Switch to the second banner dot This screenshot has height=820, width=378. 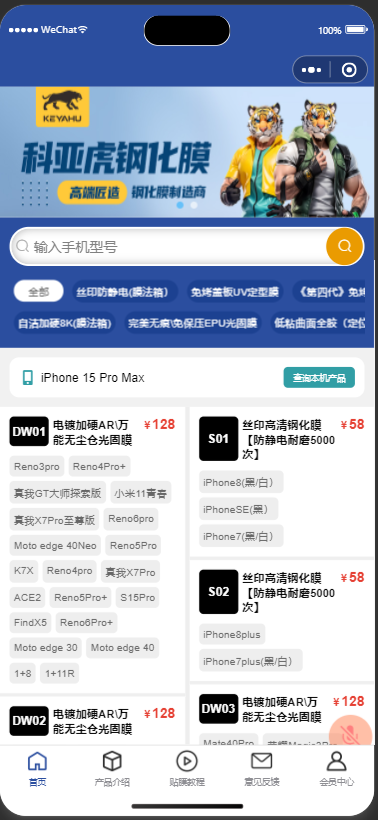pos(193,205)
